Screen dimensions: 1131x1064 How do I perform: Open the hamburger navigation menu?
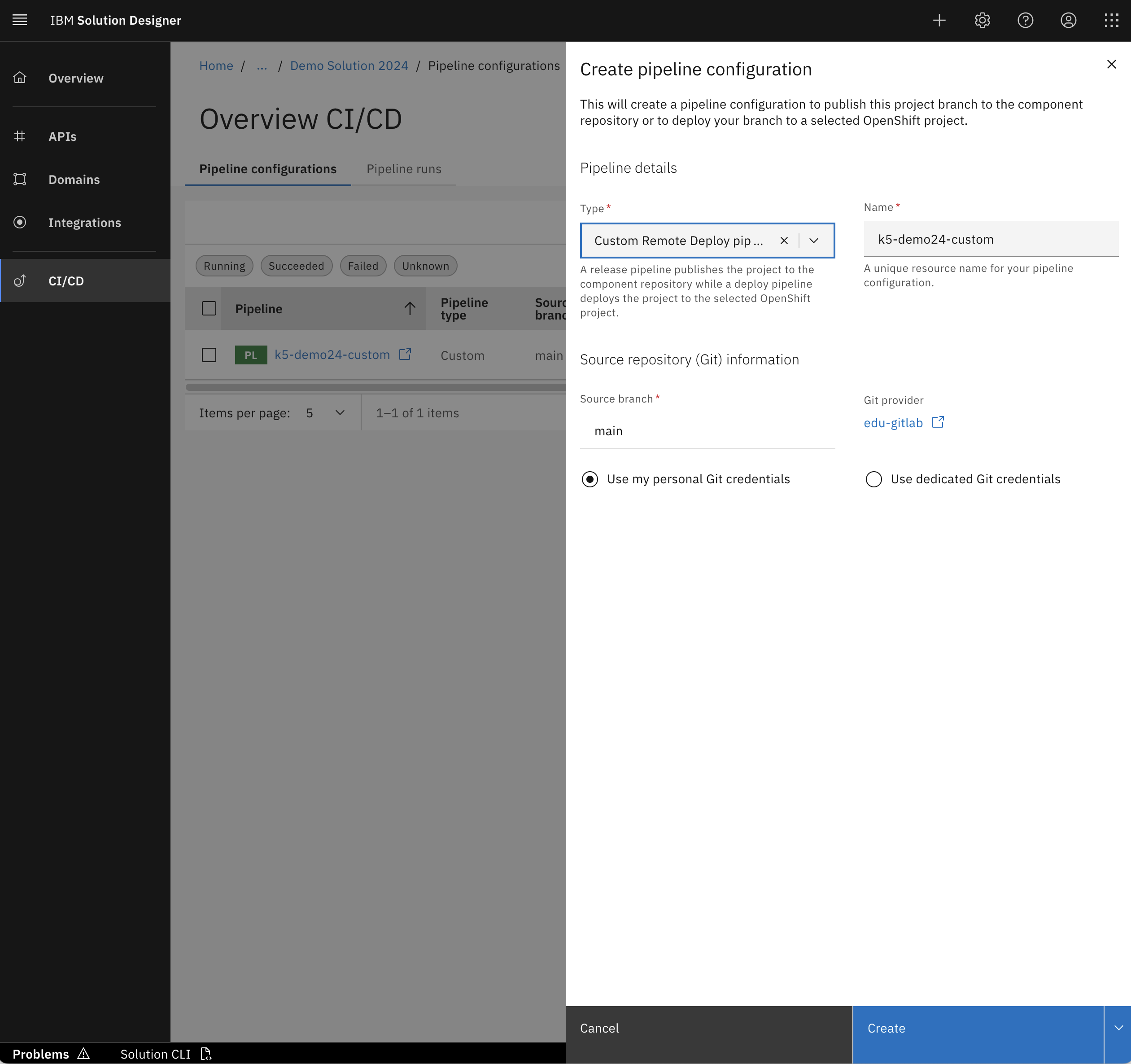[19, 20]
